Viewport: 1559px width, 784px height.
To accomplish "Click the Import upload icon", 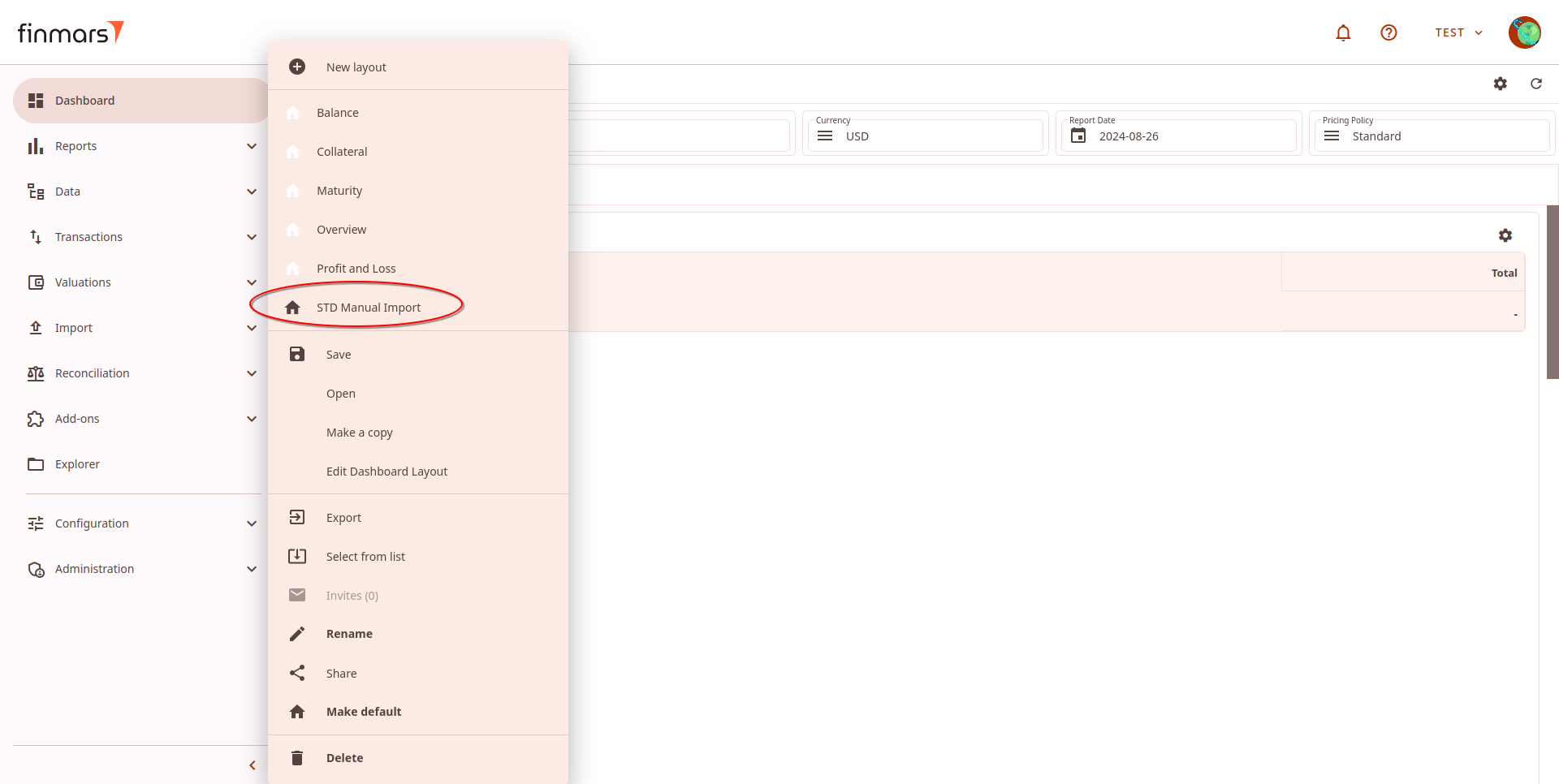I will point(36,328).
